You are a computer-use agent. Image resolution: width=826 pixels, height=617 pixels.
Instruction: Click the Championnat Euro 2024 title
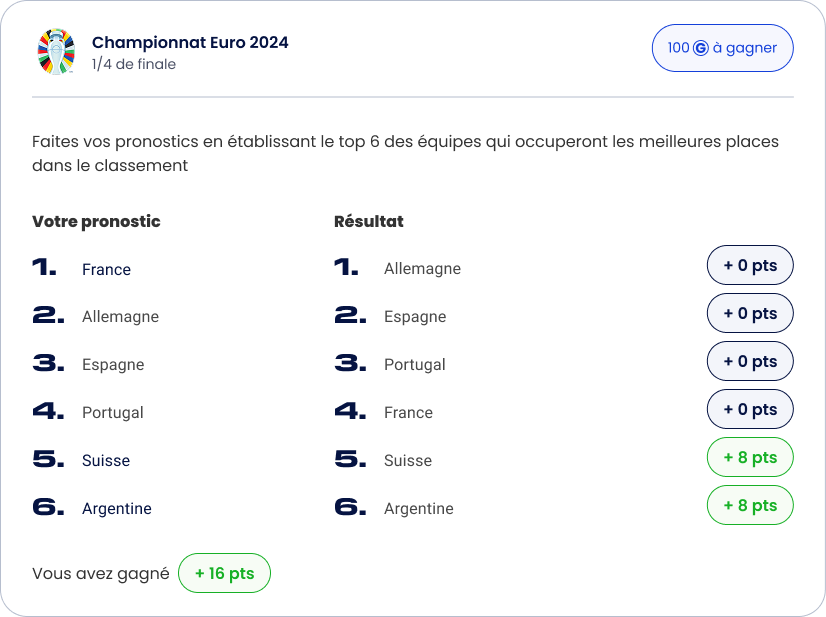click(x=190, y=42)
